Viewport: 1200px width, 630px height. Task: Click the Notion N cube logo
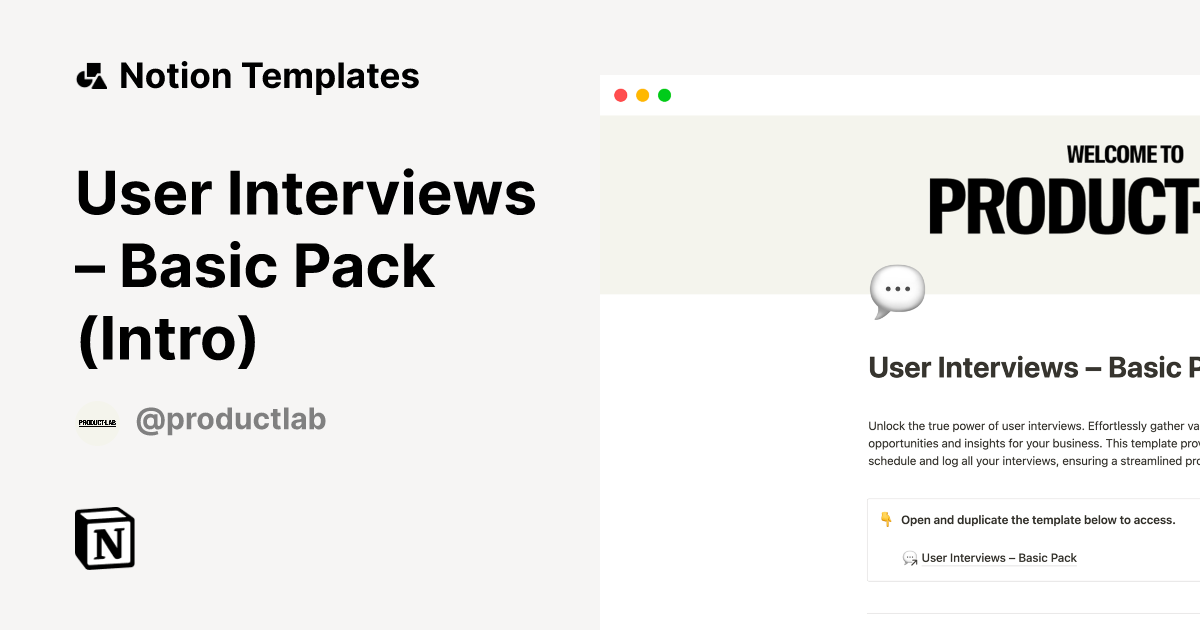point(104,539)
